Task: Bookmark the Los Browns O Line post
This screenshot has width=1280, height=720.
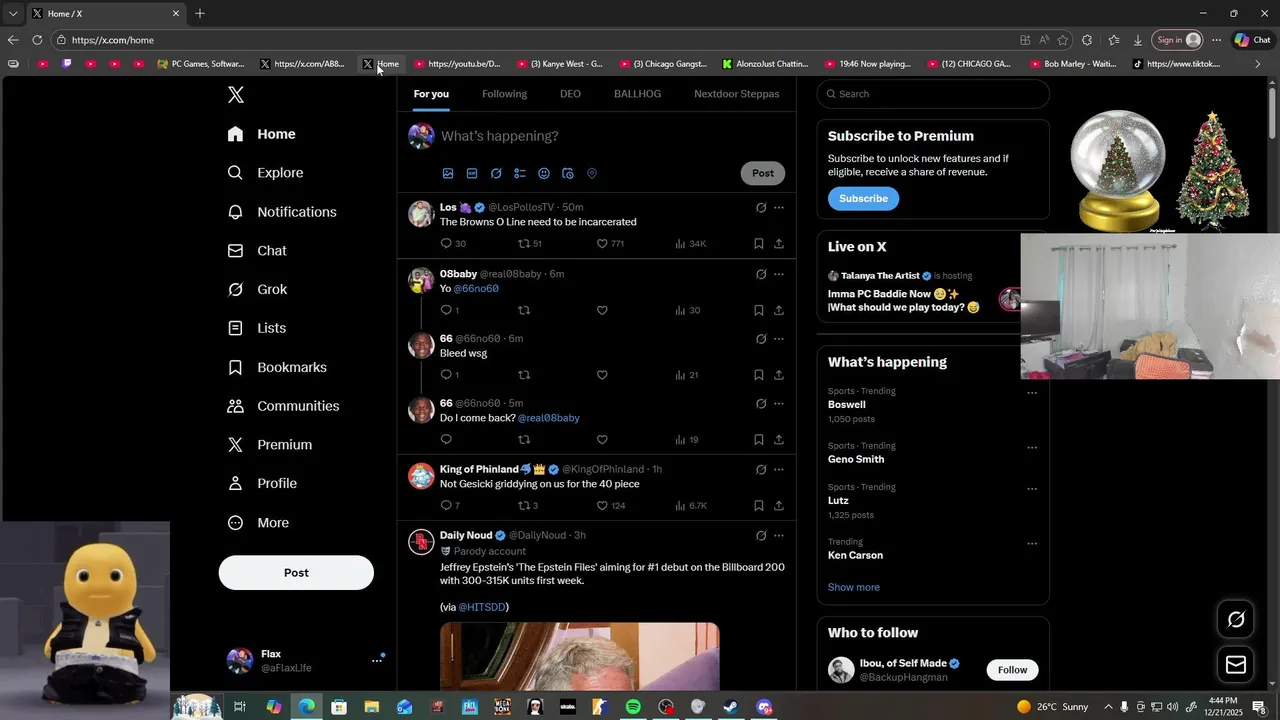Action: tap(759, 244)
